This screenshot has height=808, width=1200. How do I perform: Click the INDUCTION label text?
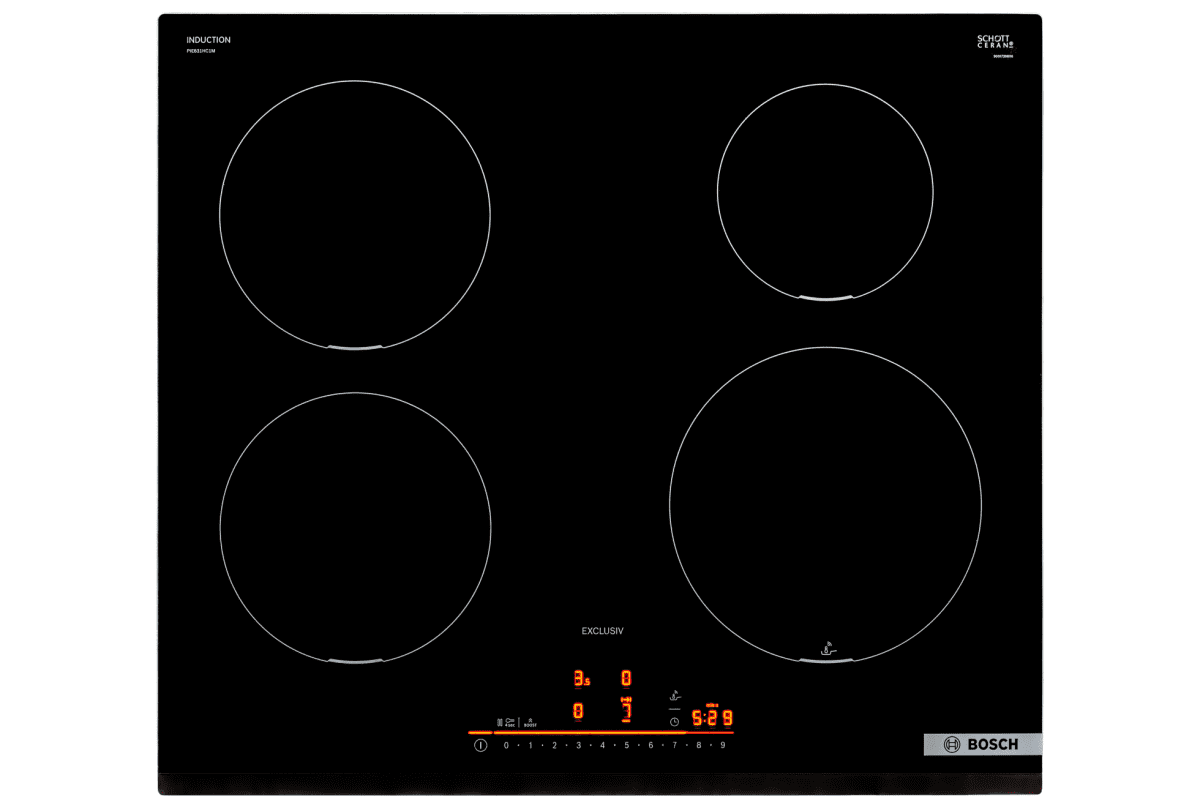pos(208,40)
